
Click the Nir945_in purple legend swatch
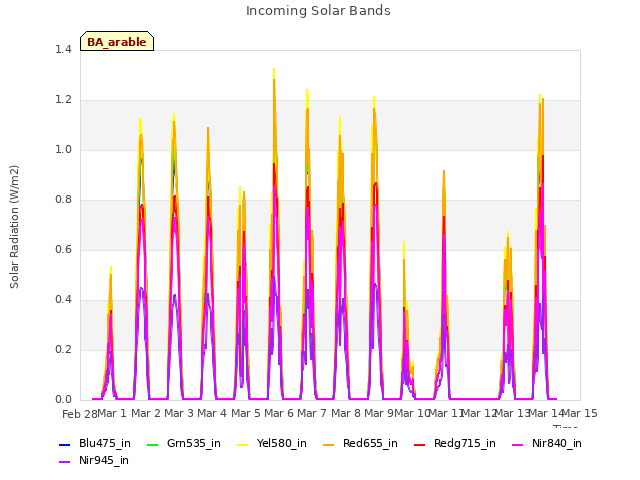[64, 462]
